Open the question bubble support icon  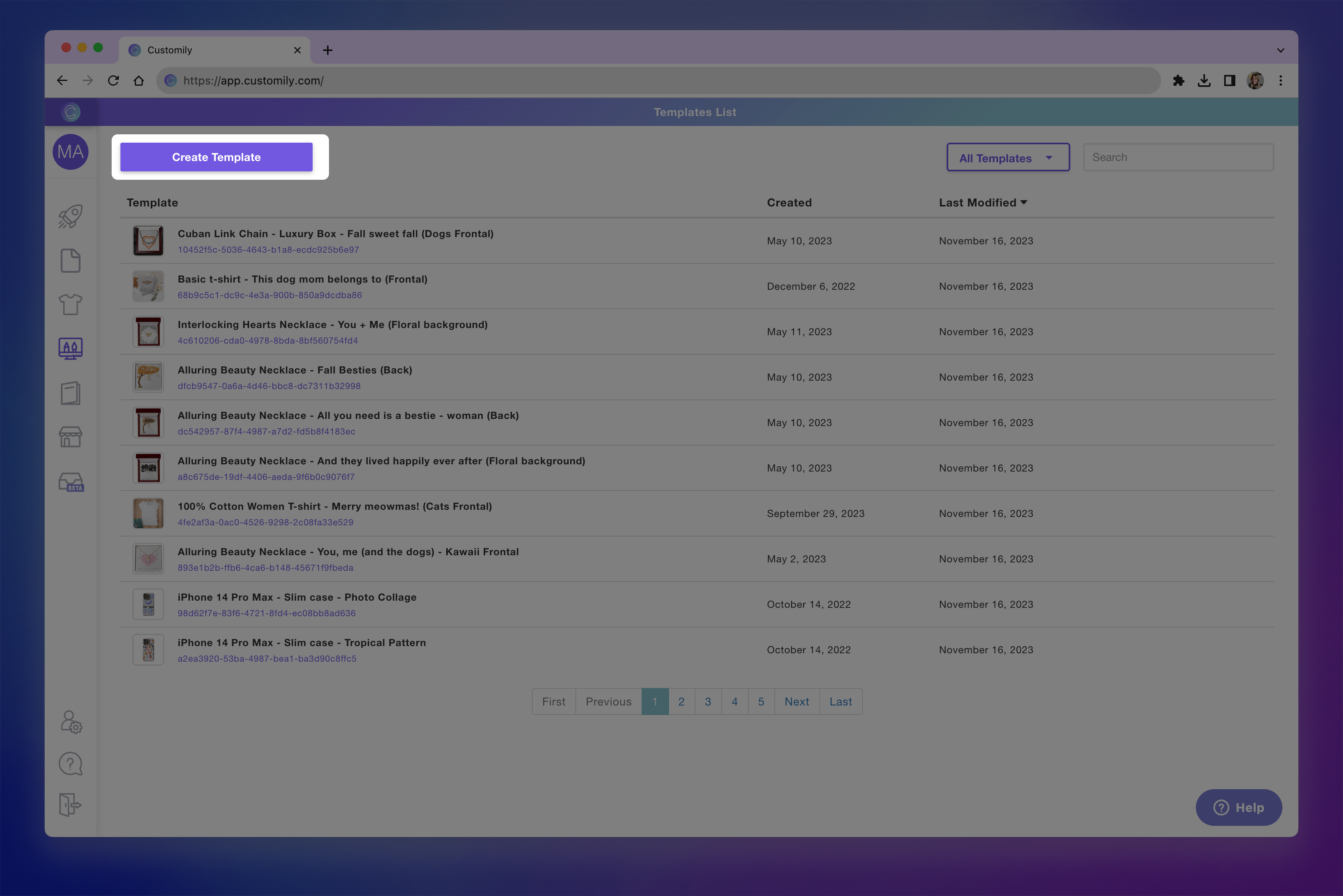click(x=70, y=763)
